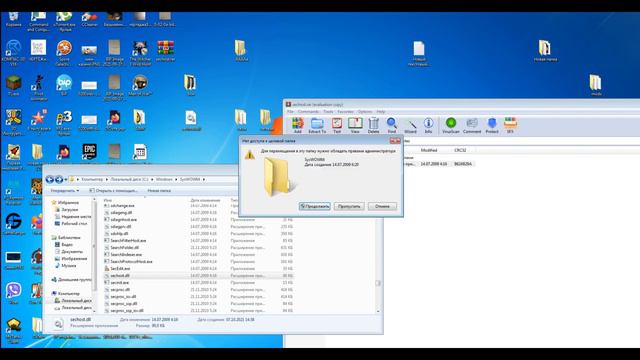Viewport: 640px width, 360px height.
Task: Click the Delete trash icon in WinRAR
Action: pyautogui.click(x=373, y=125)
